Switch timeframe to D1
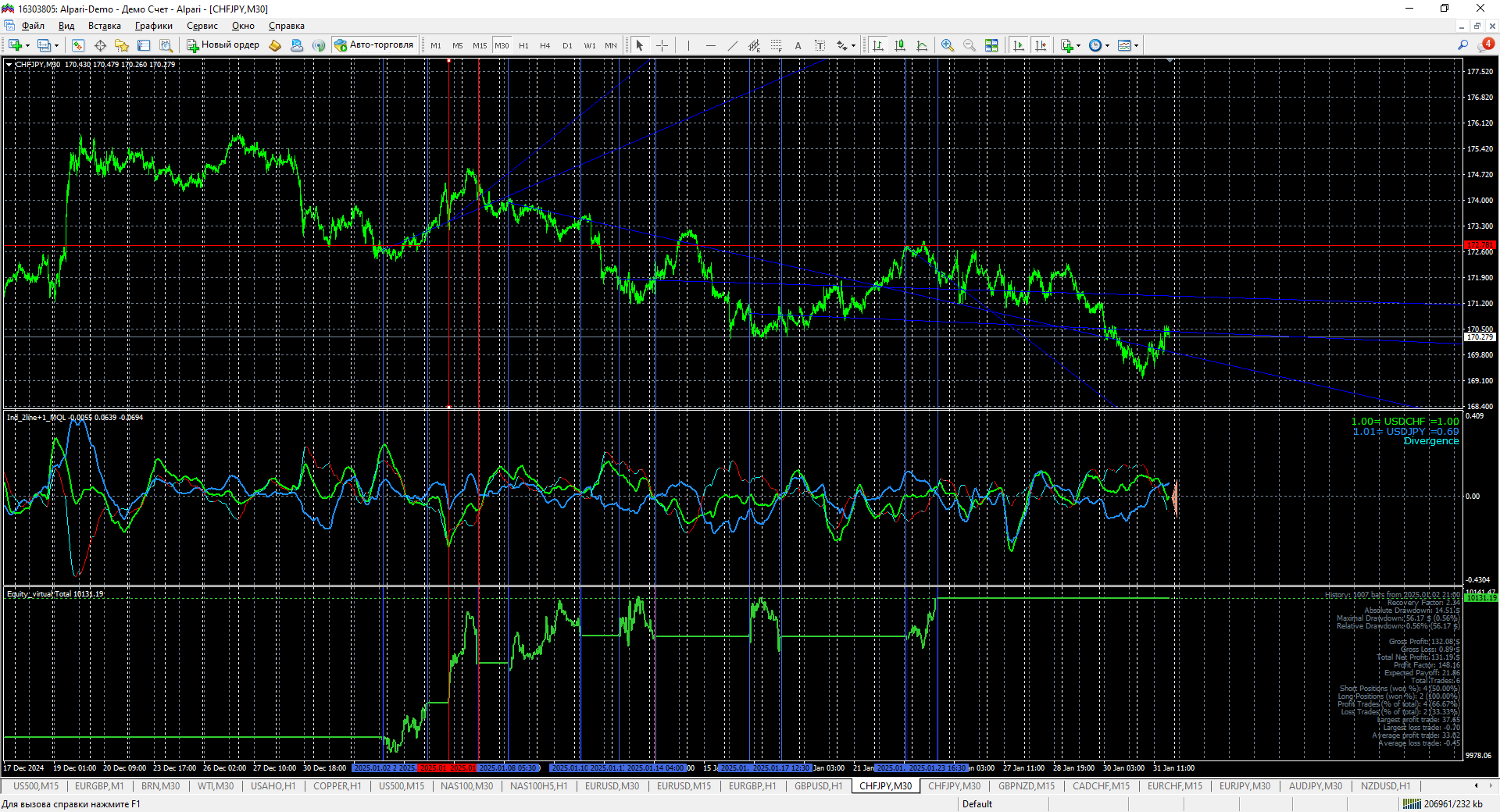This screenshot has width=1500, height=812. pyautogui.click(x=567, y=45)
